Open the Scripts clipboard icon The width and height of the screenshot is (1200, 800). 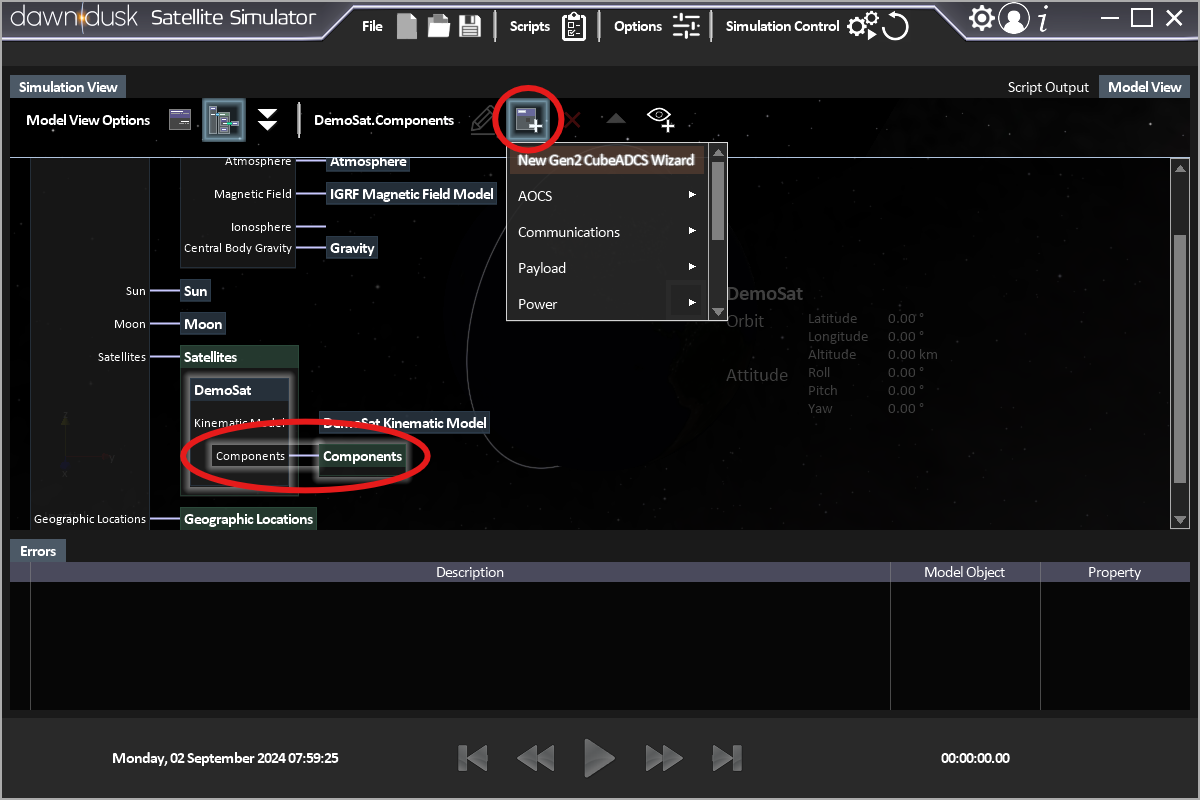point(574,26)
